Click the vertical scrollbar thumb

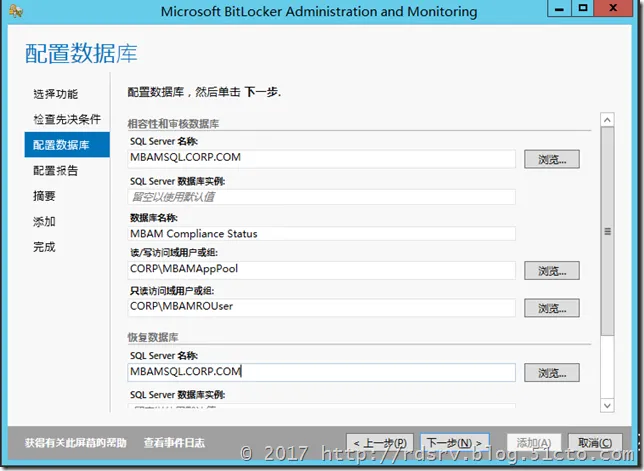pyautogui.click(x=607, y=231)
